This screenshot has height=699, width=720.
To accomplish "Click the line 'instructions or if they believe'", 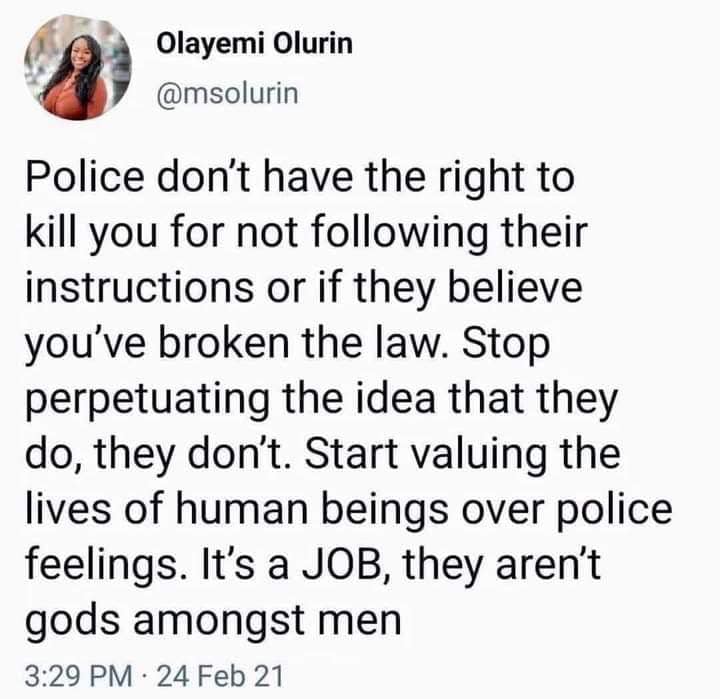I will [x=304, y=288].
